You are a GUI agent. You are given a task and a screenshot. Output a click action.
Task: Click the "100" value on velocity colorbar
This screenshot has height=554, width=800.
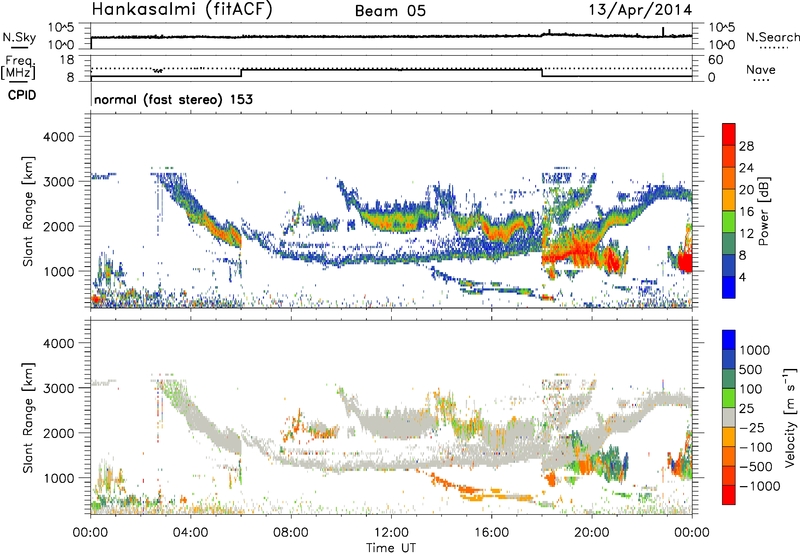[x=751, y=389]
